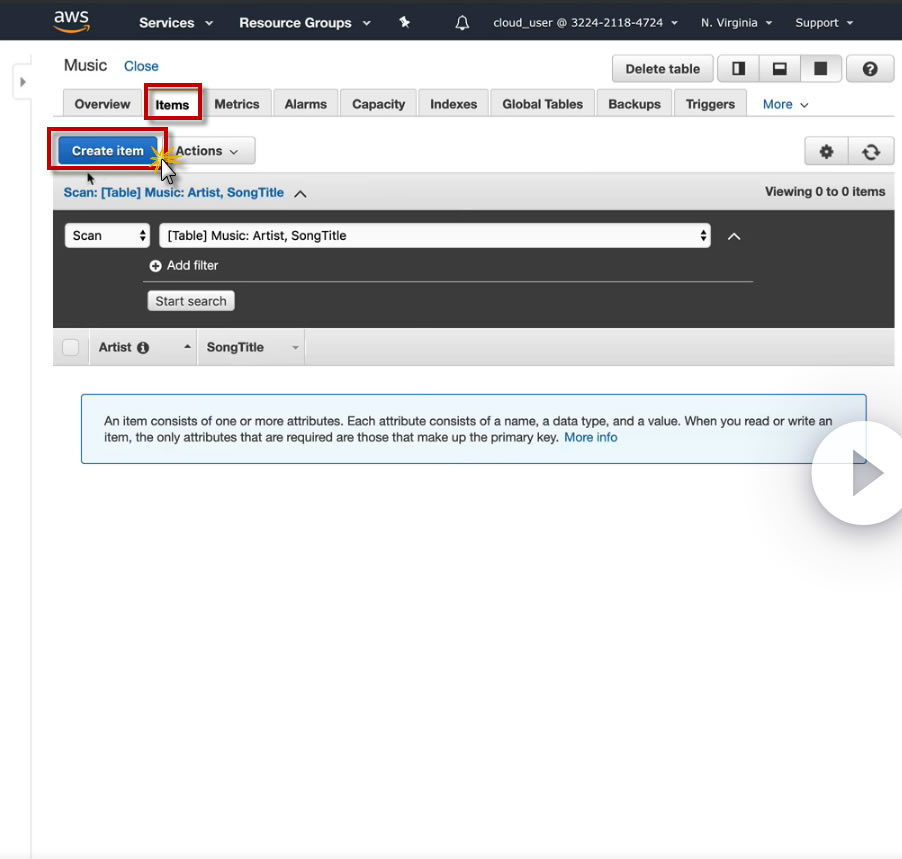Refresh the items list

pyautogui.click(x=871, y=151)
